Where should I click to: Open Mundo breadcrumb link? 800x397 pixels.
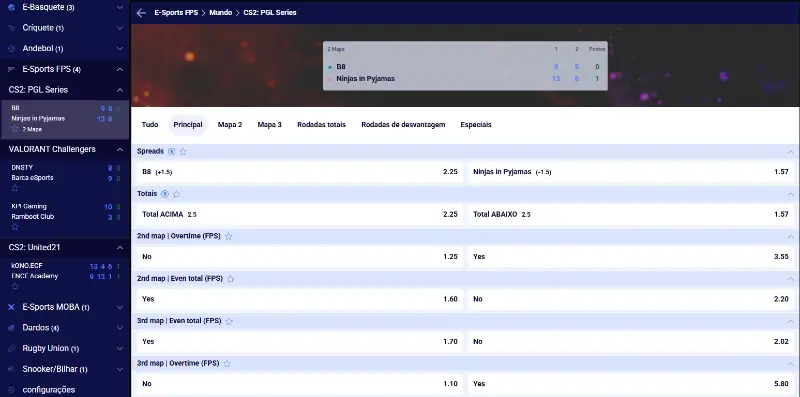pos(220,13)
